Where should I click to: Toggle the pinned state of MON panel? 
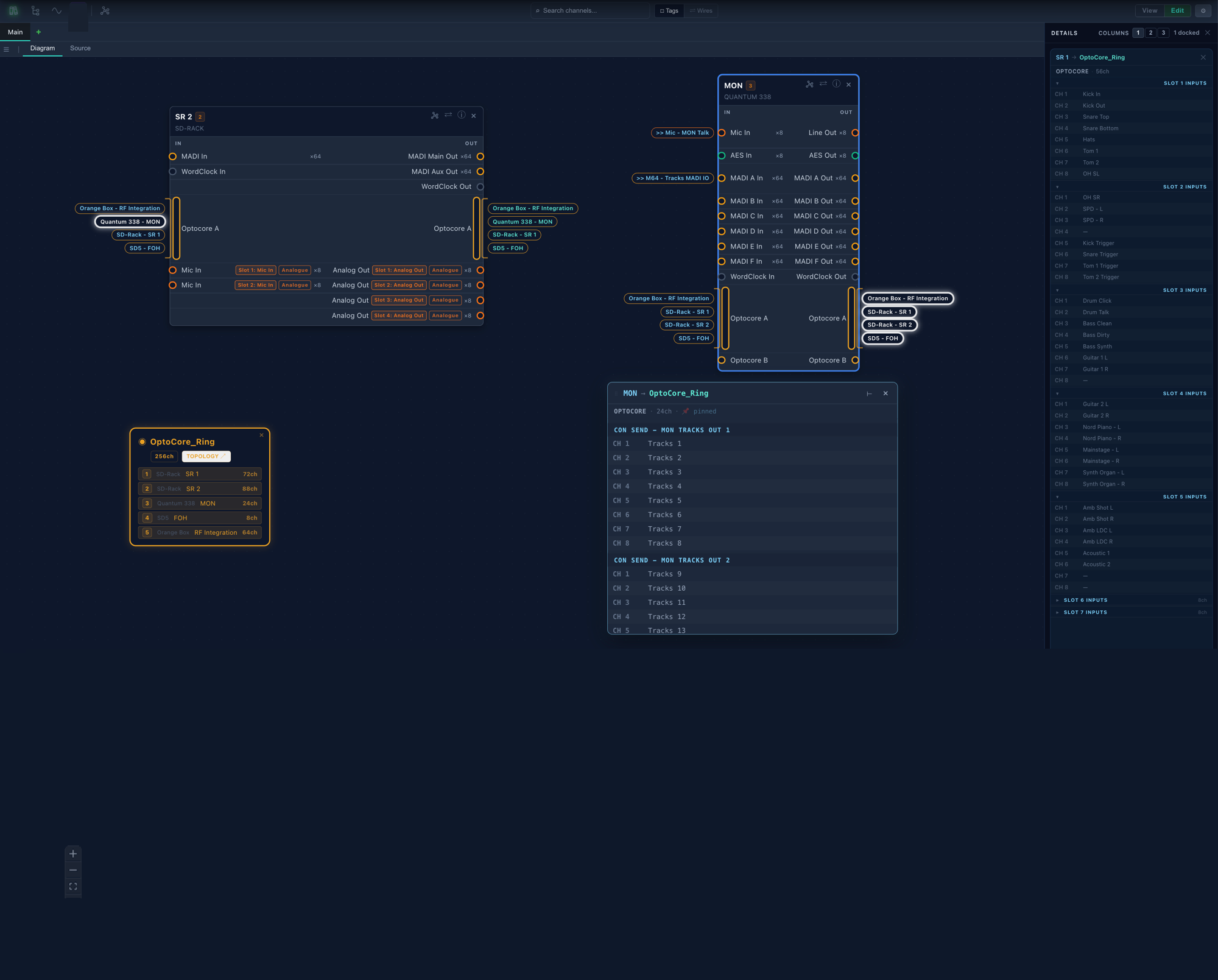pos(699,411)
